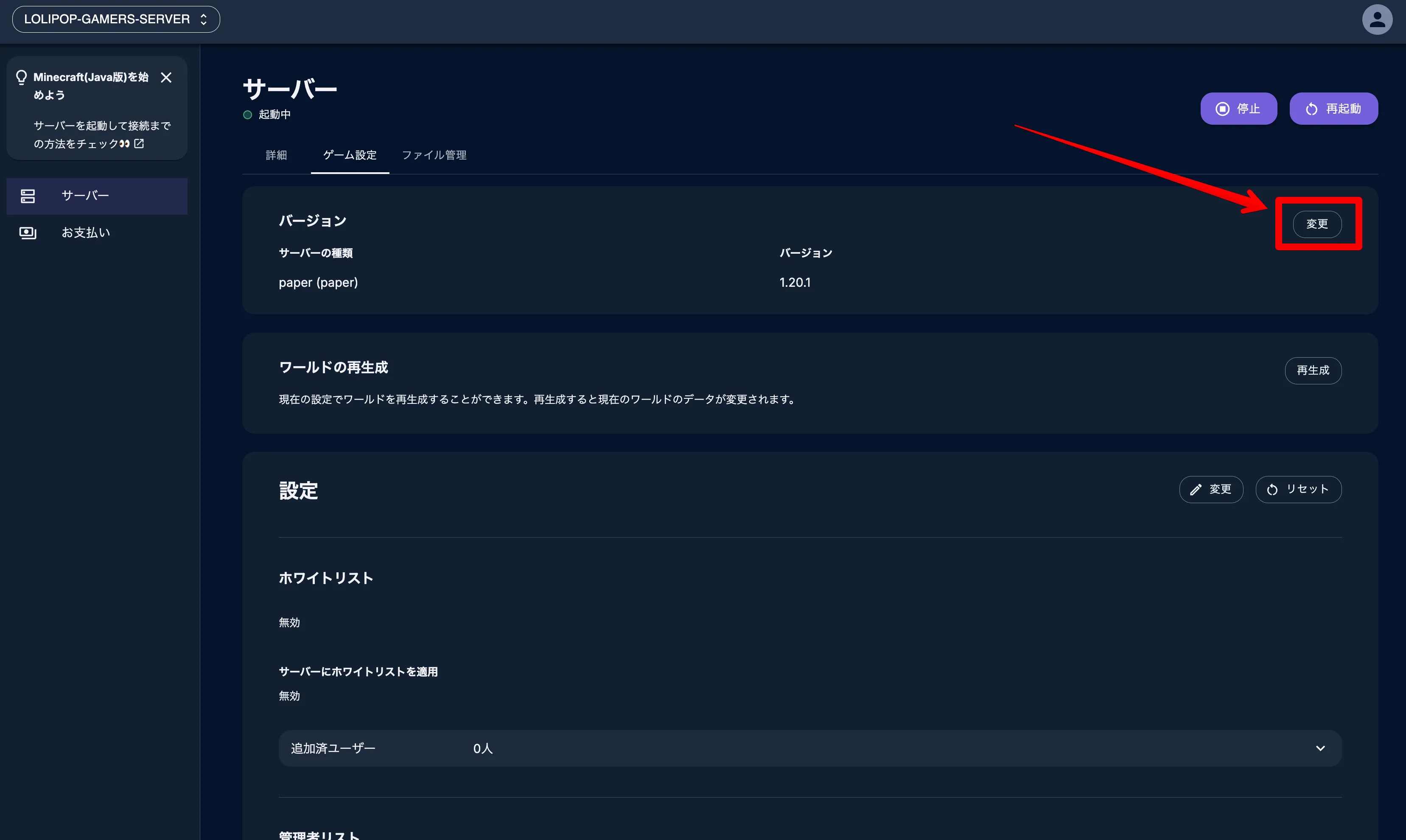Click the ワールドの再生成 heading
The width and height of the screenshot is (1406, 840).
point(333,367)
